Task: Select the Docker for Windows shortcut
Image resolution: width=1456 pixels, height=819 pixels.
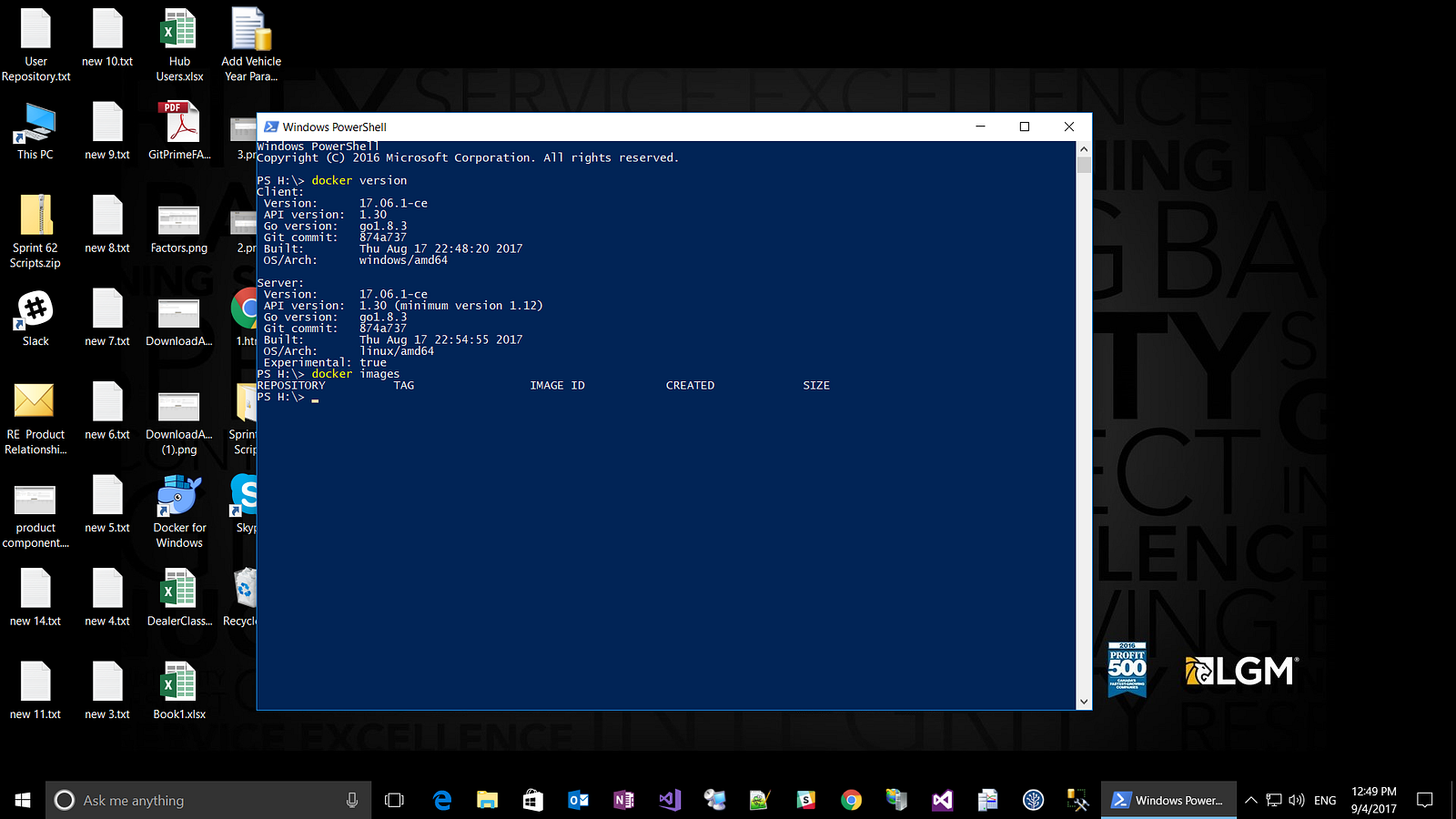Action: (x=179, y=512)
